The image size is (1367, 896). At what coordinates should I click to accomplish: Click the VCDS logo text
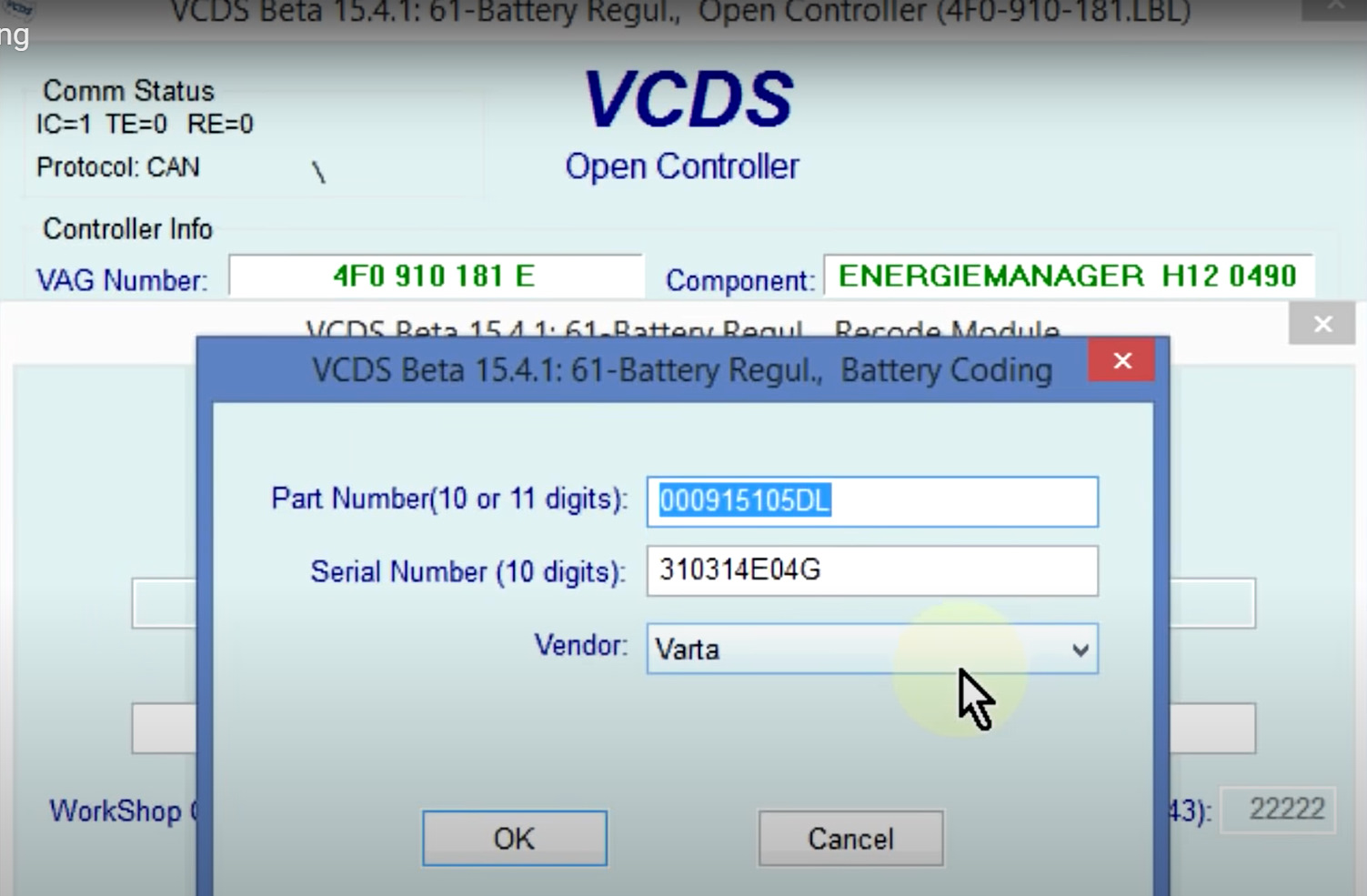click(688, 99)
